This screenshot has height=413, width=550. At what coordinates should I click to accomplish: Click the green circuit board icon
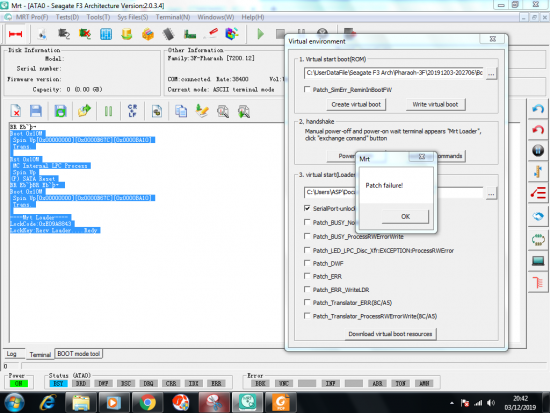pos(190,34)
